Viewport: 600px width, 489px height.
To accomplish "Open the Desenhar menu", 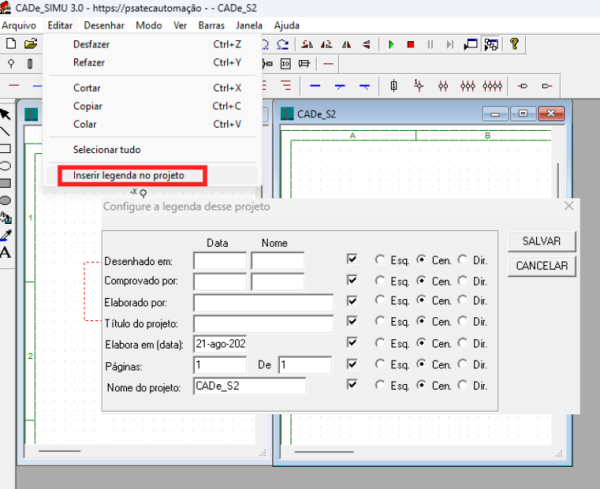I will 104,26.
